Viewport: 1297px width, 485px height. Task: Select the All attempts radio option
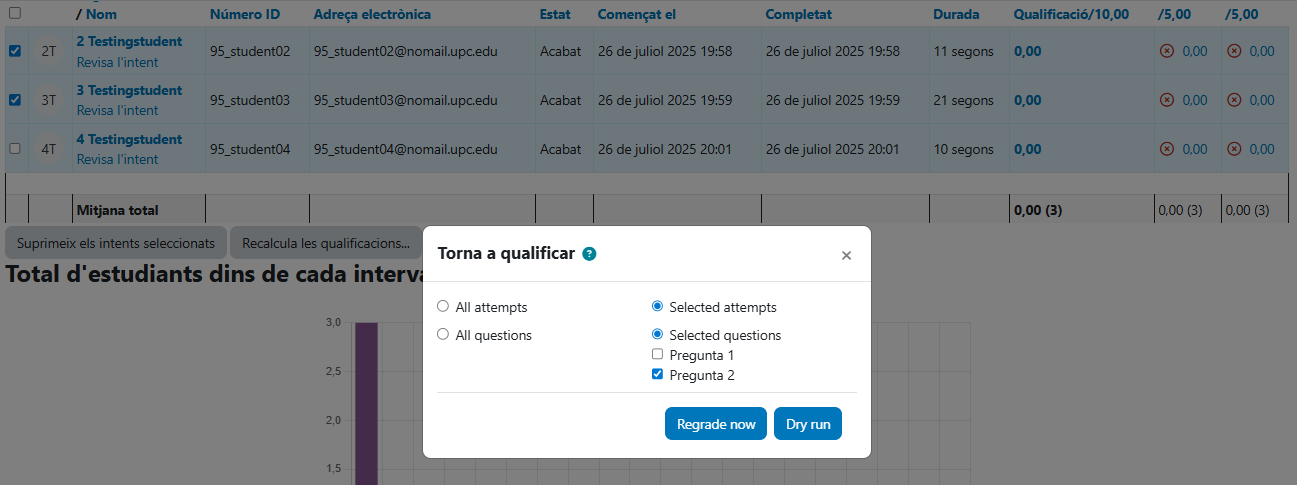point(443,307)
